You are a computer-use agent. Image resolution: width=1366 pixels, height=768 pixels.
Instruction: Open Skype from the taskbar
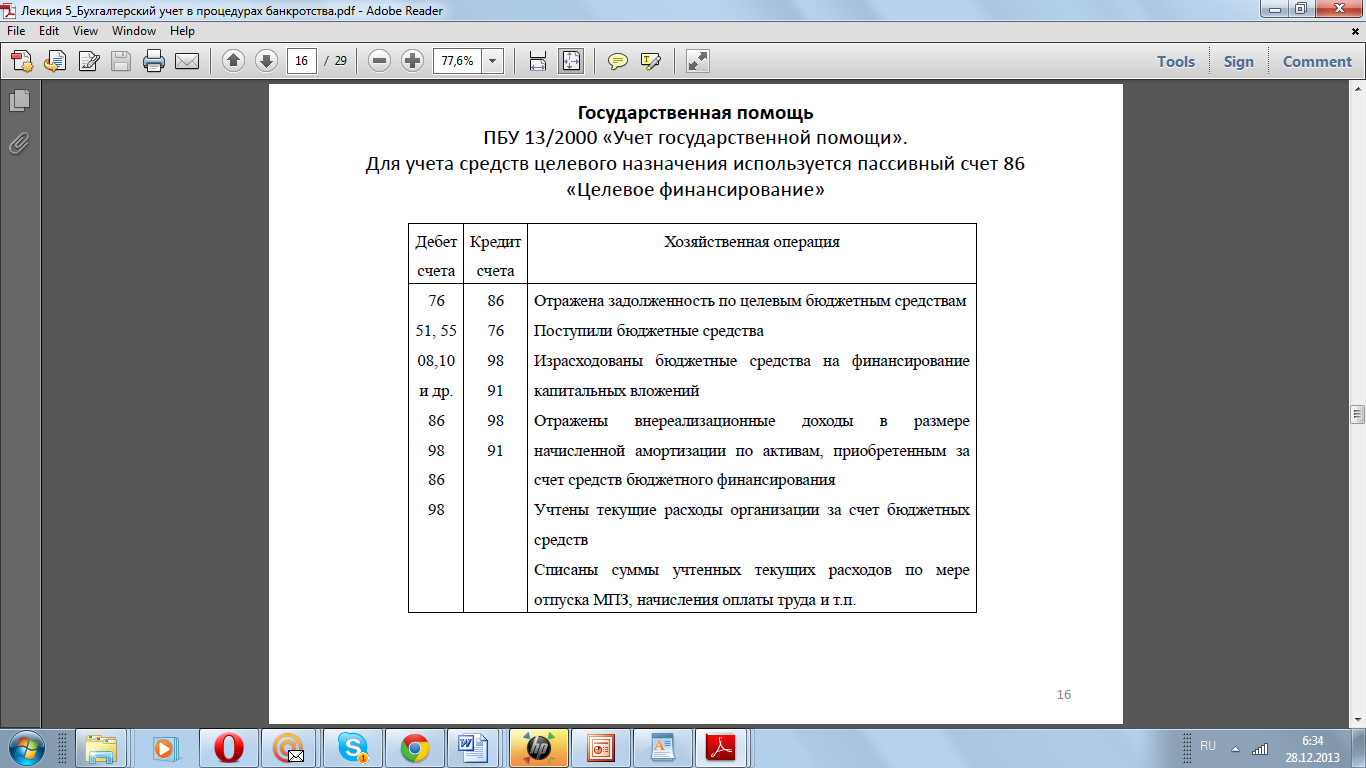coord(353,747)
